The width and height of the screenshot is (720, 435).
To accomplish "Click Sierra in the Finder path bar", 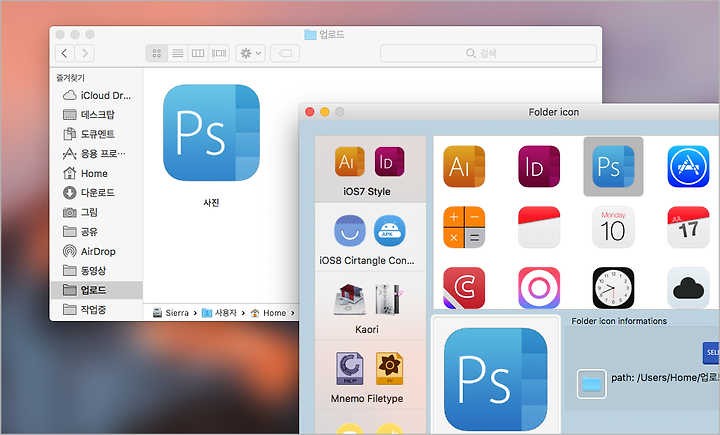I will pos(171,313).
